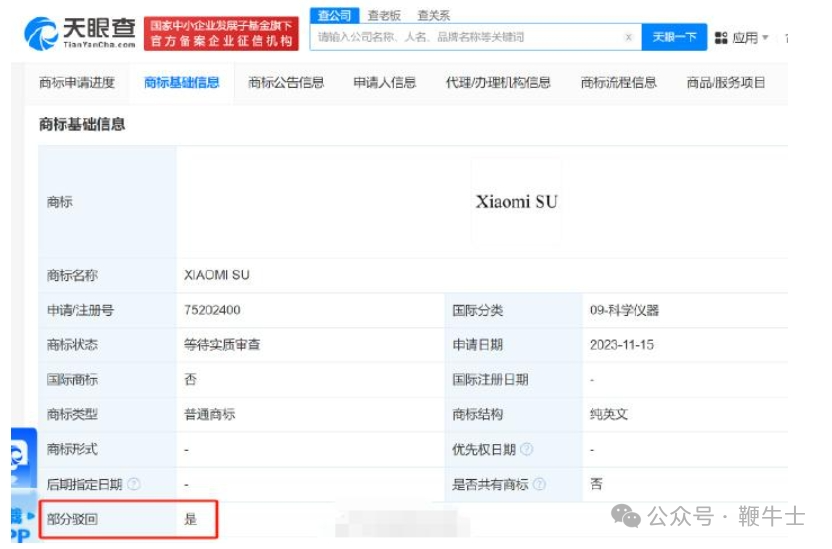Screen dimensions: 832x549
Task: Click the Xiaomi SU trademark image
Action: click(516, 201)
